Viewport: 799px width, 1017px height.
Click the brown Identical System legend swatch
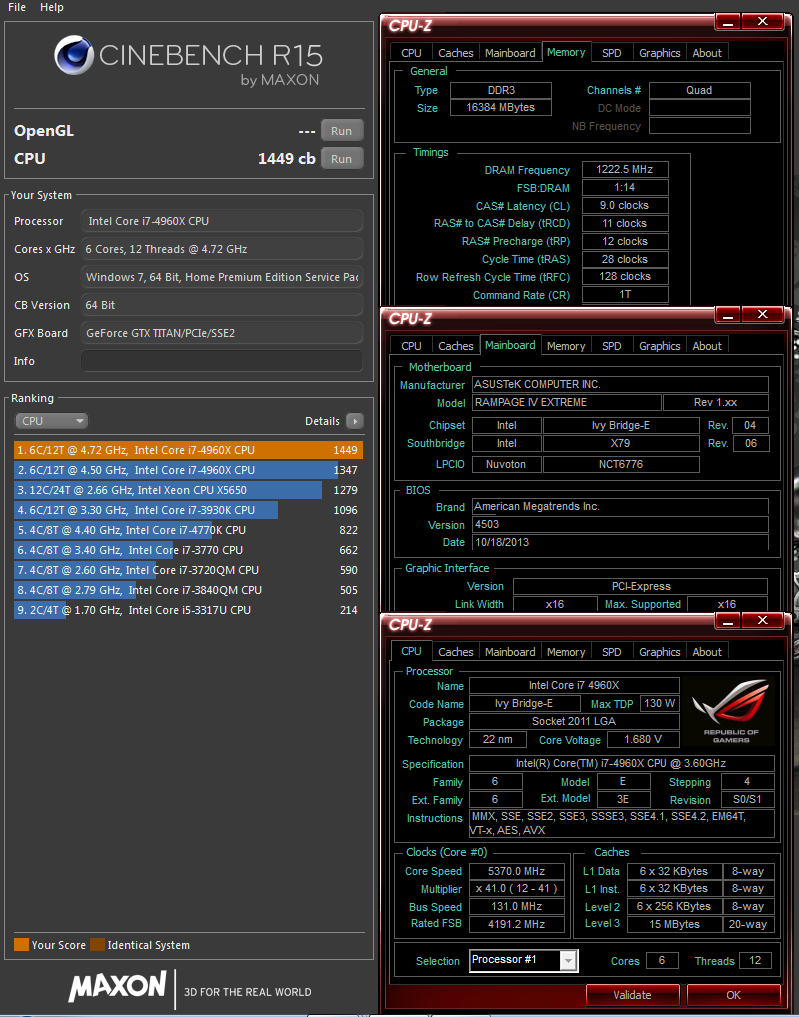(98, 945)
